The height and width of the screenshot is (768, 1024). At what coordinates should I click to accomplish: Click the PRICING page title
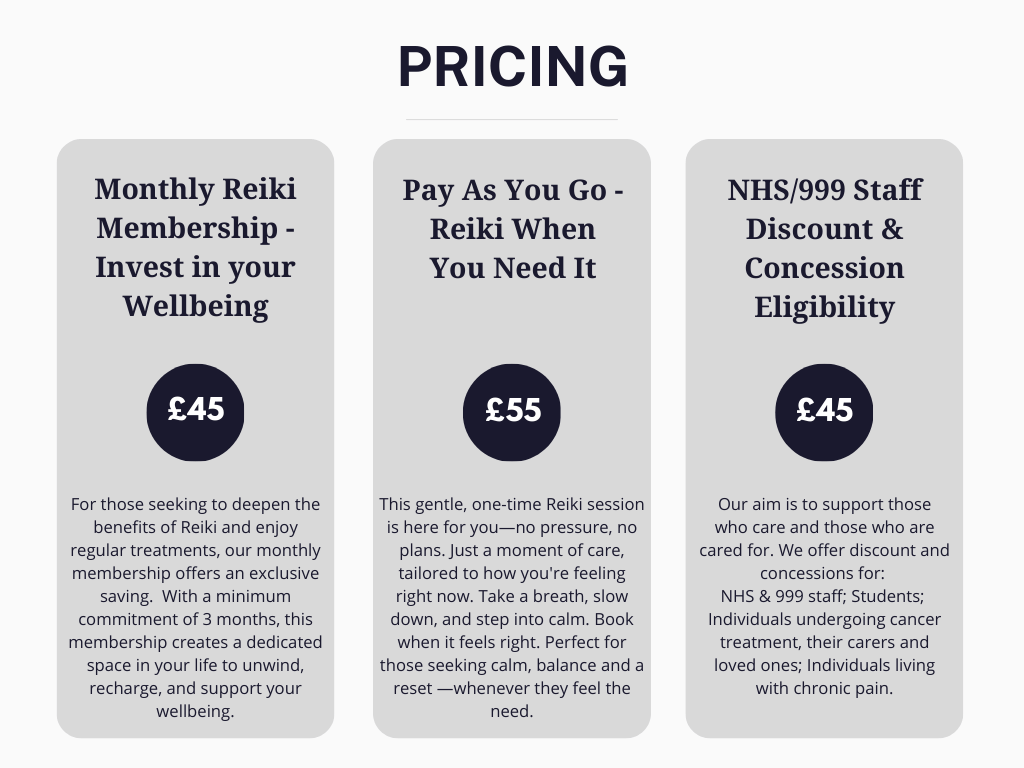(512, 67)
